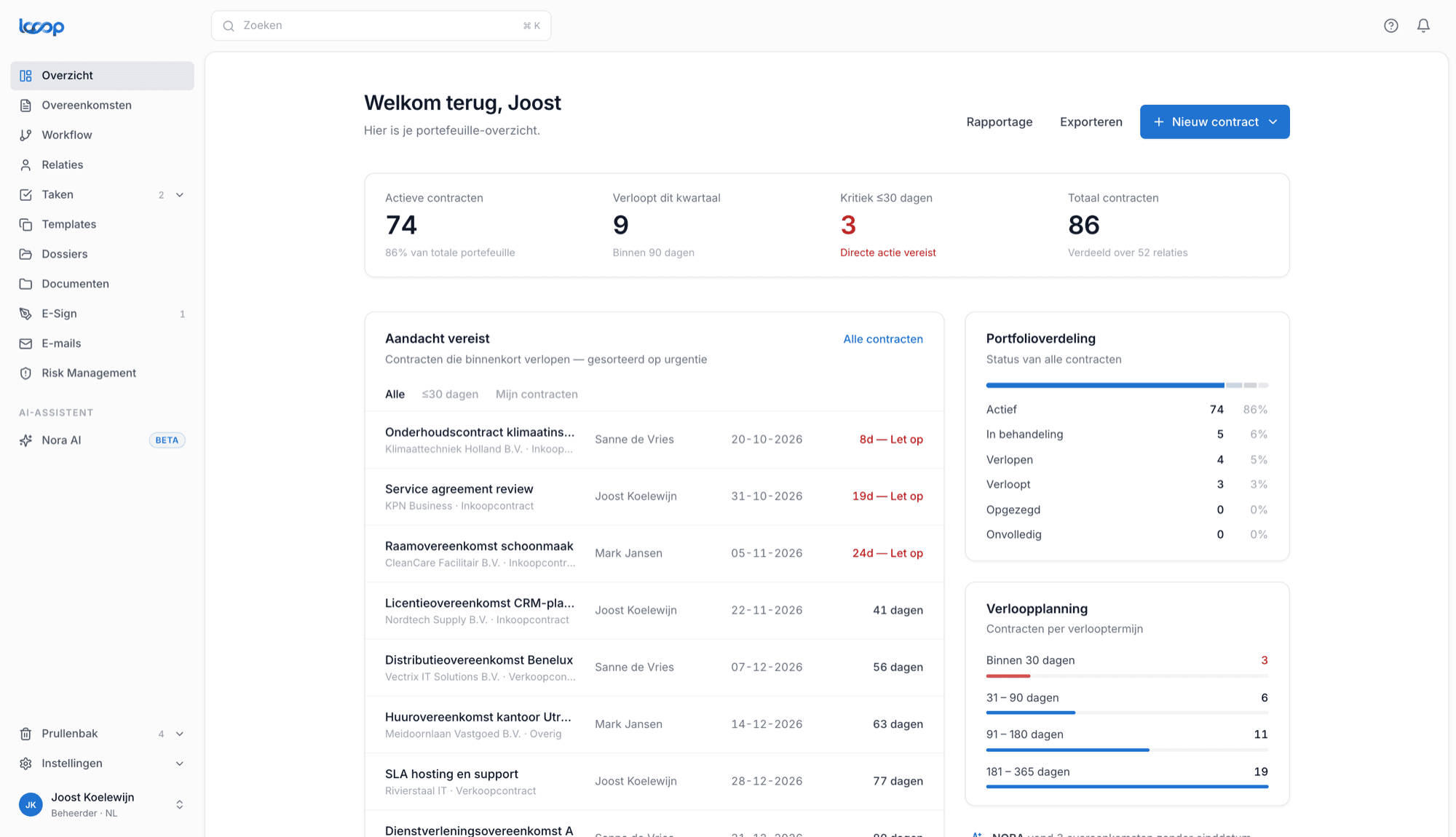Screen dimensions: 1456x837
Task: Click the E-mails envelope icon
Action: 25,344
